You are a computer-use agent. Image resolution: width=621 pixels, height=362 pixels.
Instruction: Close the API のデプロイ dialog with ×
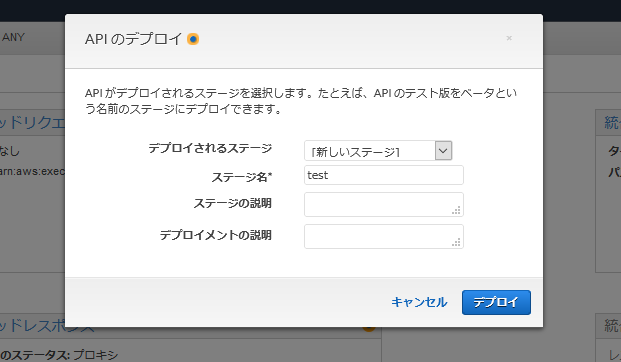(509, 38)
